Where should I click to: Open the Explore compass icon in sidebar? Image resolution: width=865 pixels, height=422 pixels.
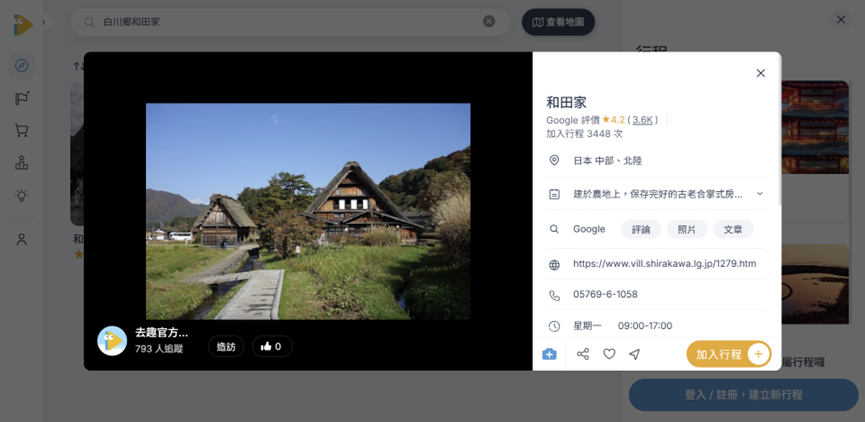point(22,66)
